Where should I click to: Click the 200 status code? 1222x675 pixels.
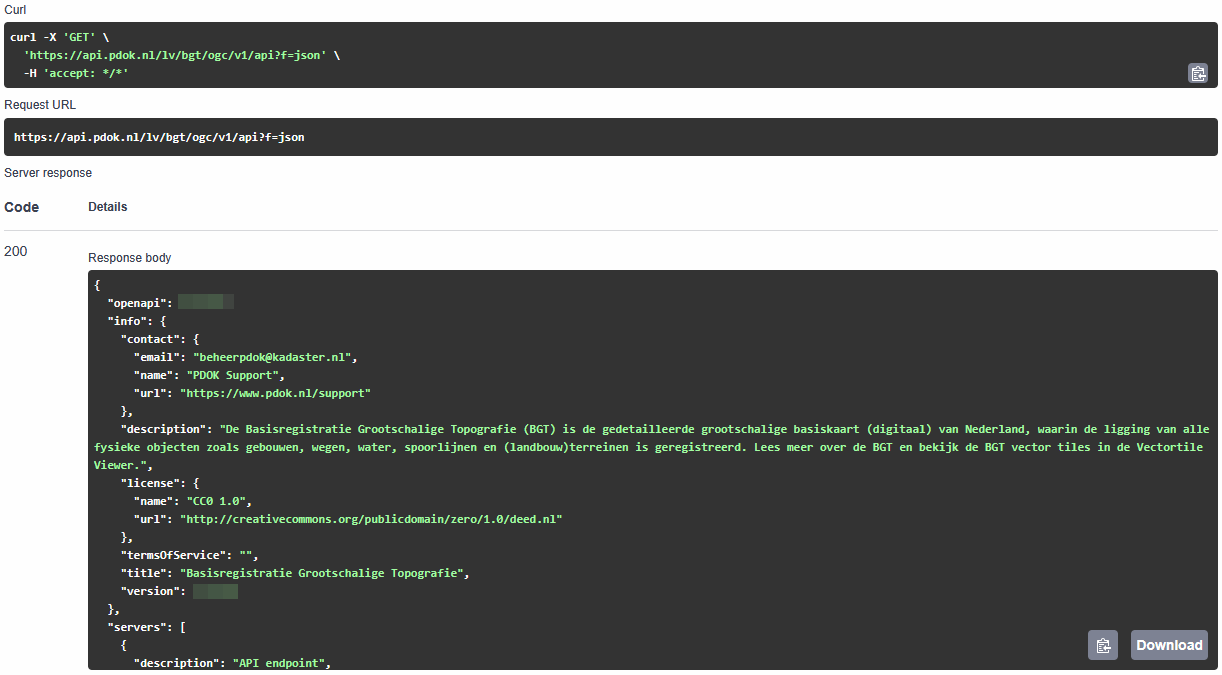[15, 251]
